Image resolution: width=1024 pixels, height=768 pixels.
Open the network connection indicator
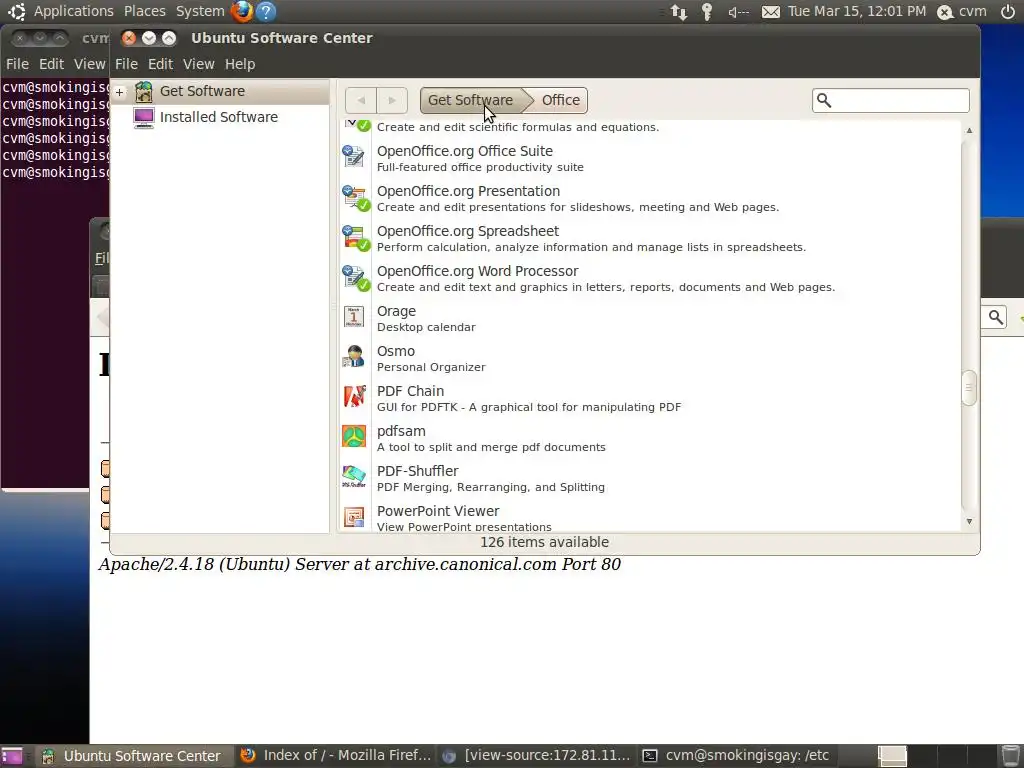679,12
